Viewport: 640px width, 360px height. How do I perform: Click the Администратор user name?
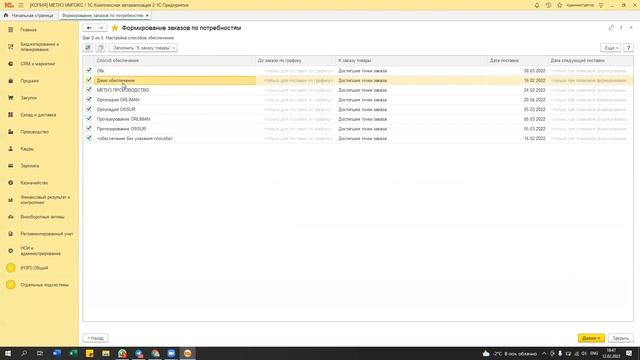pos(580,5)
